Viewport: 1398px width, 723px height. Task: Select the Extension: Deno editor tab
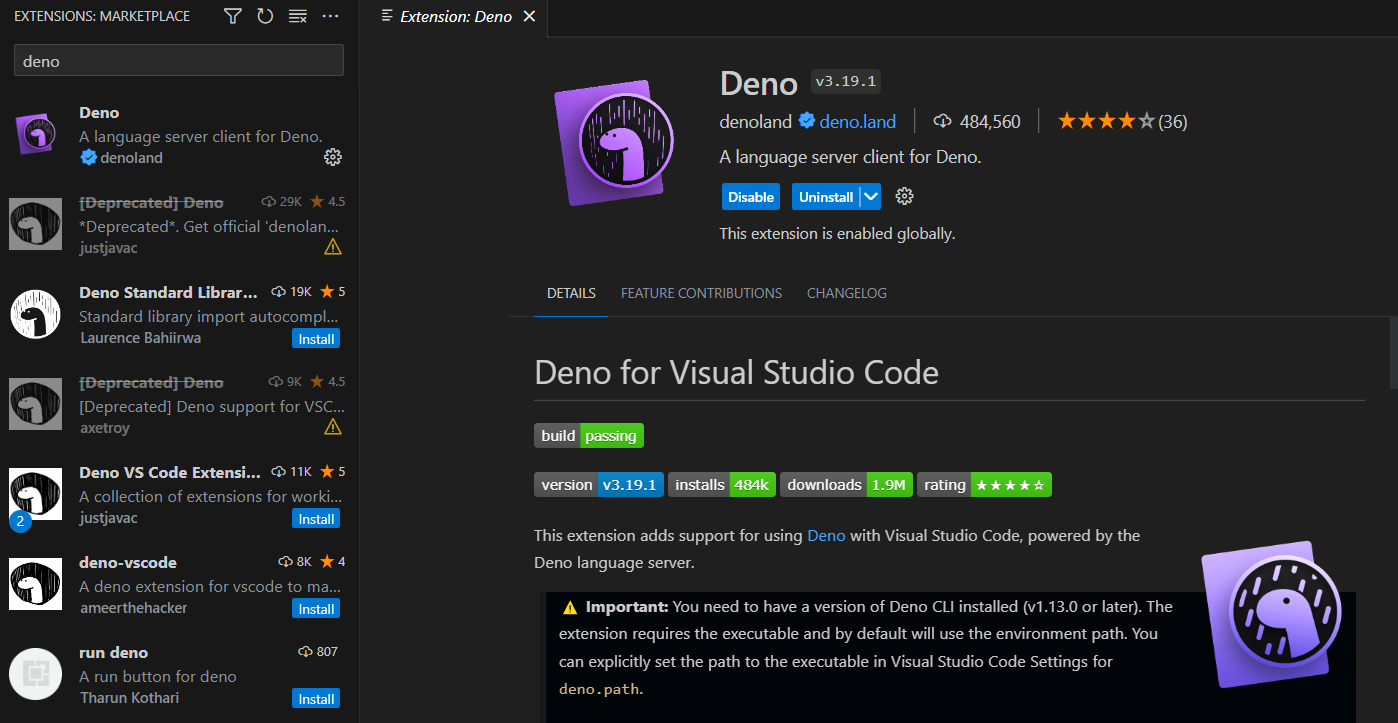click(x=455, y=16)
